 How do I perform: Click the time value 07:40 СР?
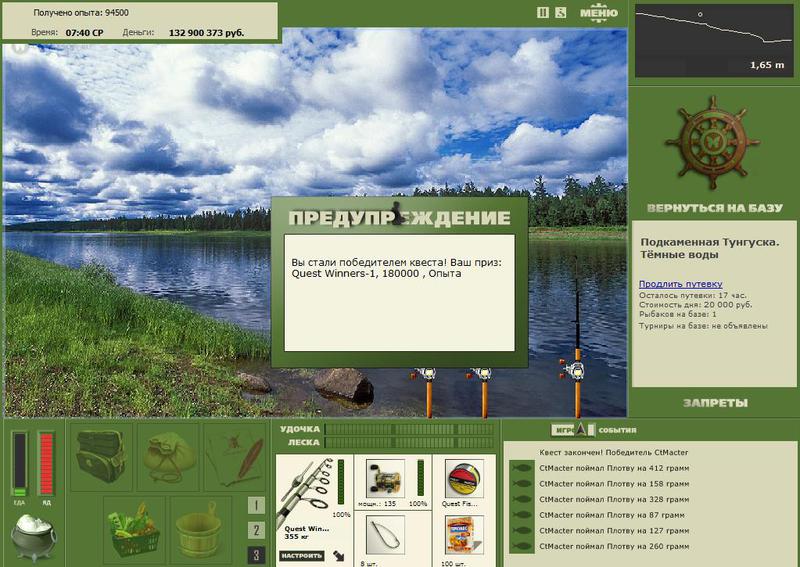tap(84, 33)
